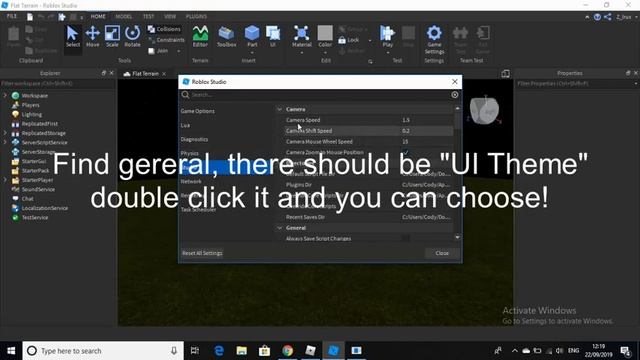
Task: Collapse the General settings section
Action: click(x=280, y=228)
